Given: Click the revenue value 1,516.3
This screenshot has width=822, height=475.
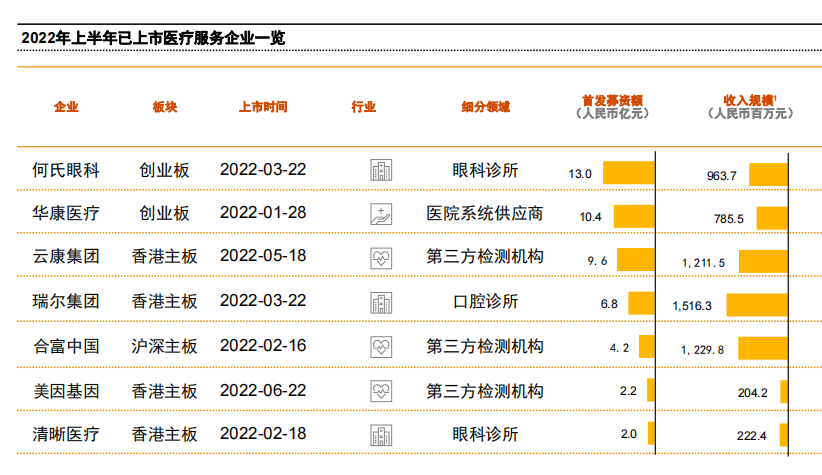Looking at the screenshot, I should coord(692,306).
